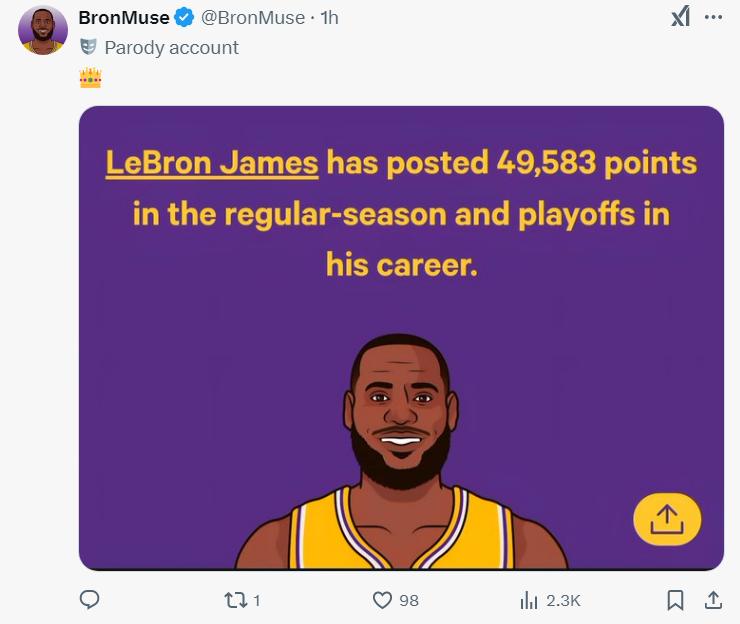This screenshot has height=624, width=740.
Task: Click the yellow share button on image
Action: point(667,519)
